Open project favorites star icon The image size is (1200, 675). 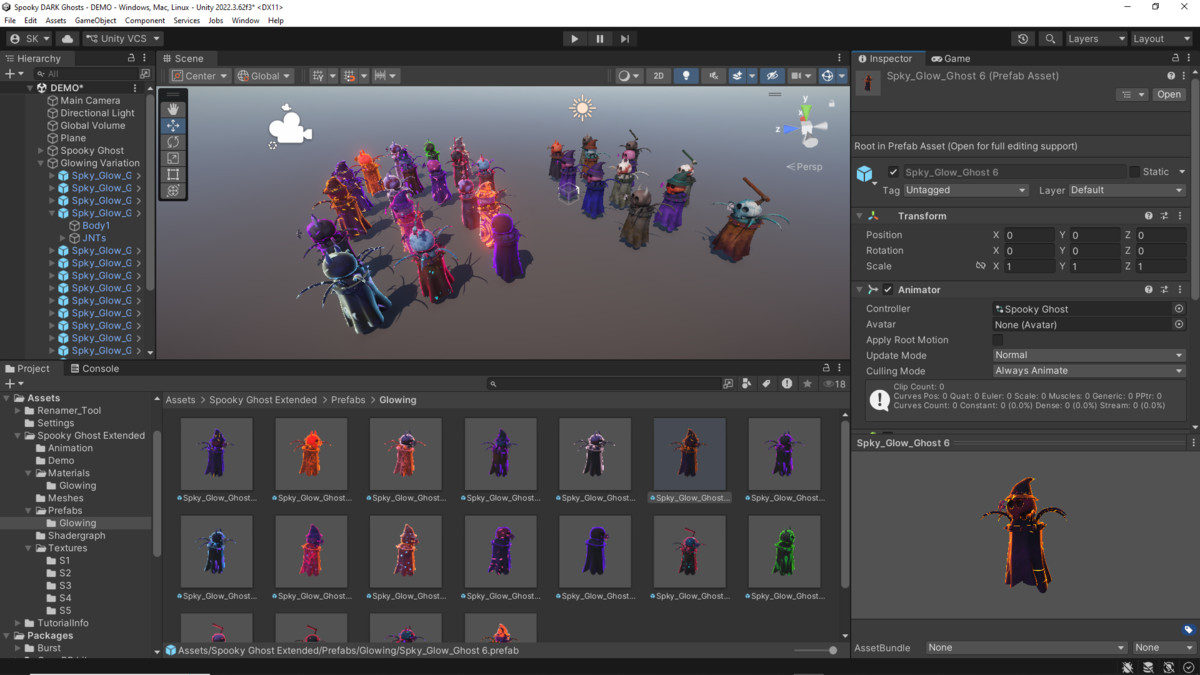tap(807, 384)
